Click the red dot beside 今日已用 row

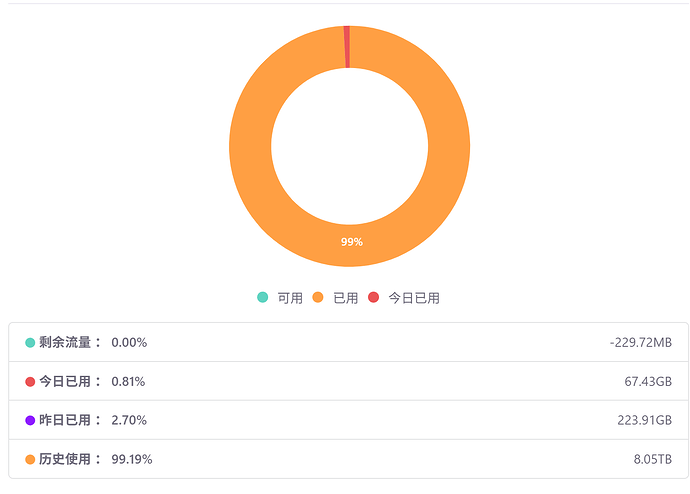[30, 382]
